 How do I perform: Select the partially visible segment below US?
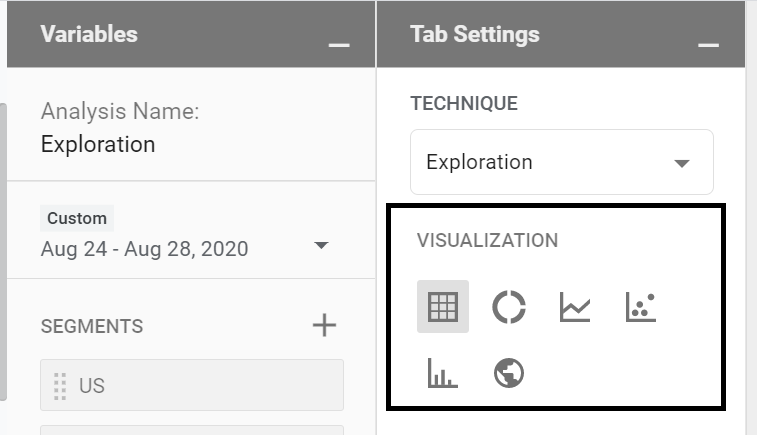click(191, 430)
